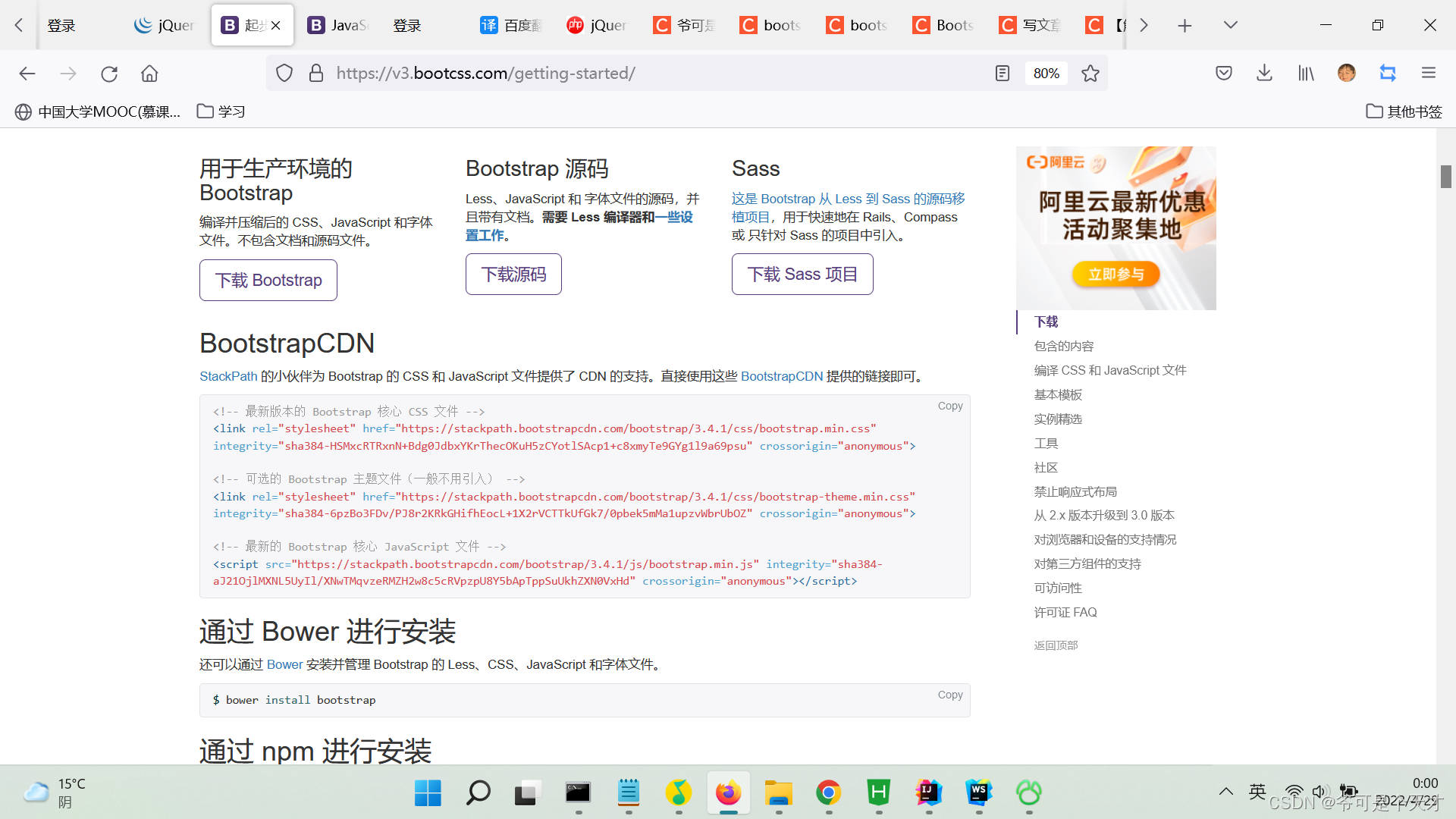Screen dimensions: 1456x819
Task: Switch to the JavaScript Bootstrap tab
Action: (x=339, y=26)
